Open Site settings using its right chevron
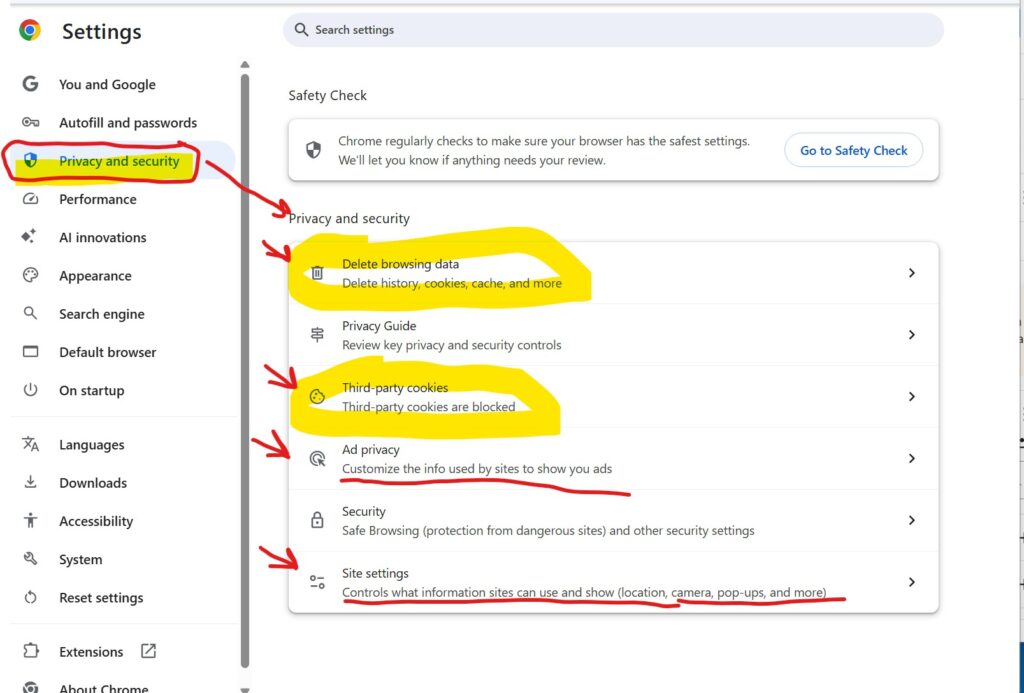Image resolution: width=1024 pixels, height=693 pixels. (x=912, y=582)
